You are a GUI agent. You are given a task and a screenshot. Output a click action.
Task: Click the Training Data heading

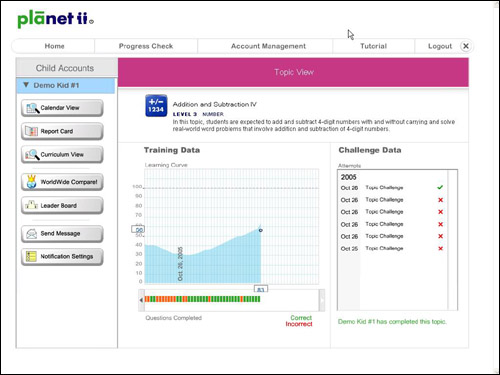[172, 150]
